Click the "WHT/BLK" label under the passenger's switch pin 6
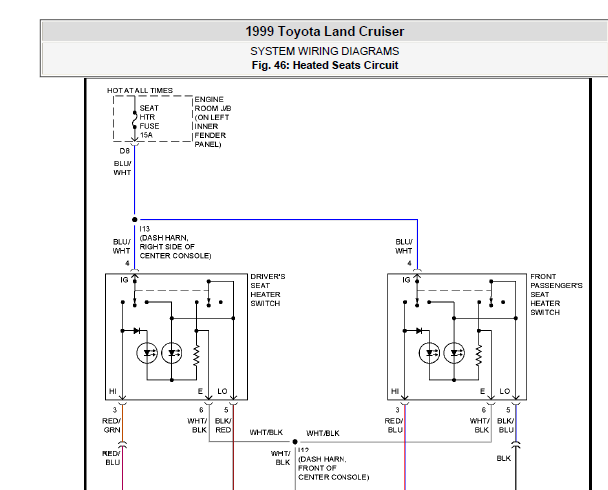The width and height of the screenshot is (608, 490). tap(480, 425)
